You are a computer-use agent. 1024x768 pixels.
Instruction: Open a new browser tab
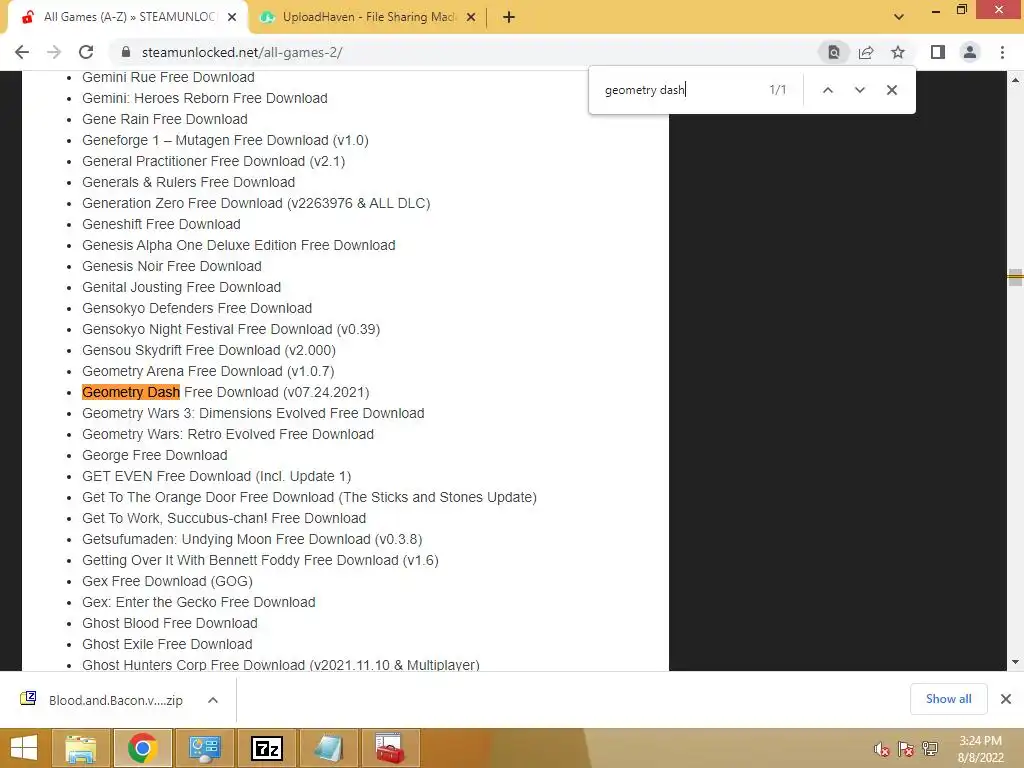point(509,18)
